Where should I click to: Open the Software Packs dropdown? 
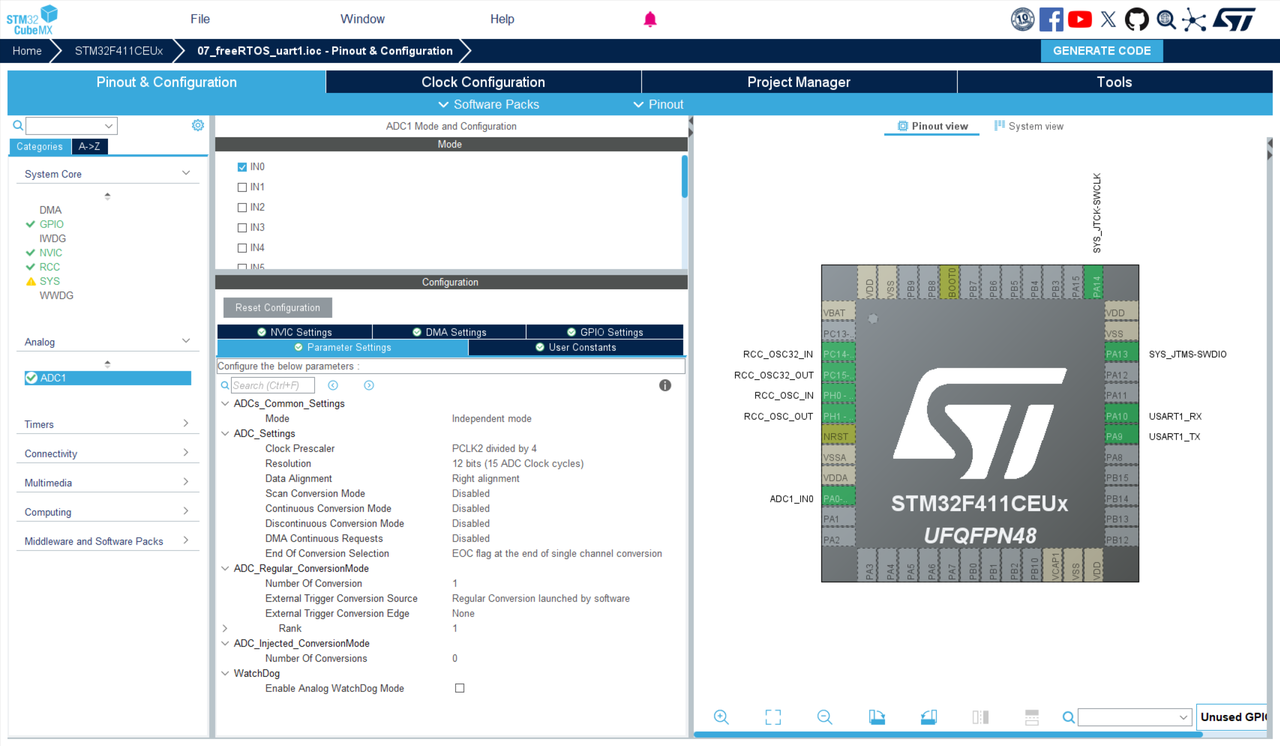point(489,104)
